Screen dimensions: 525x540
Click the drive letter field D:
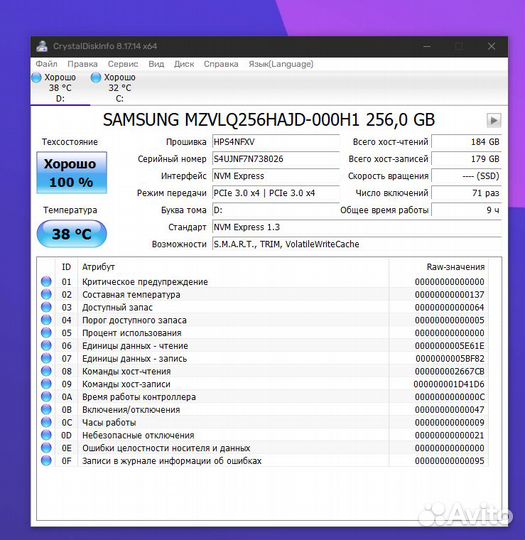[276, 210]
